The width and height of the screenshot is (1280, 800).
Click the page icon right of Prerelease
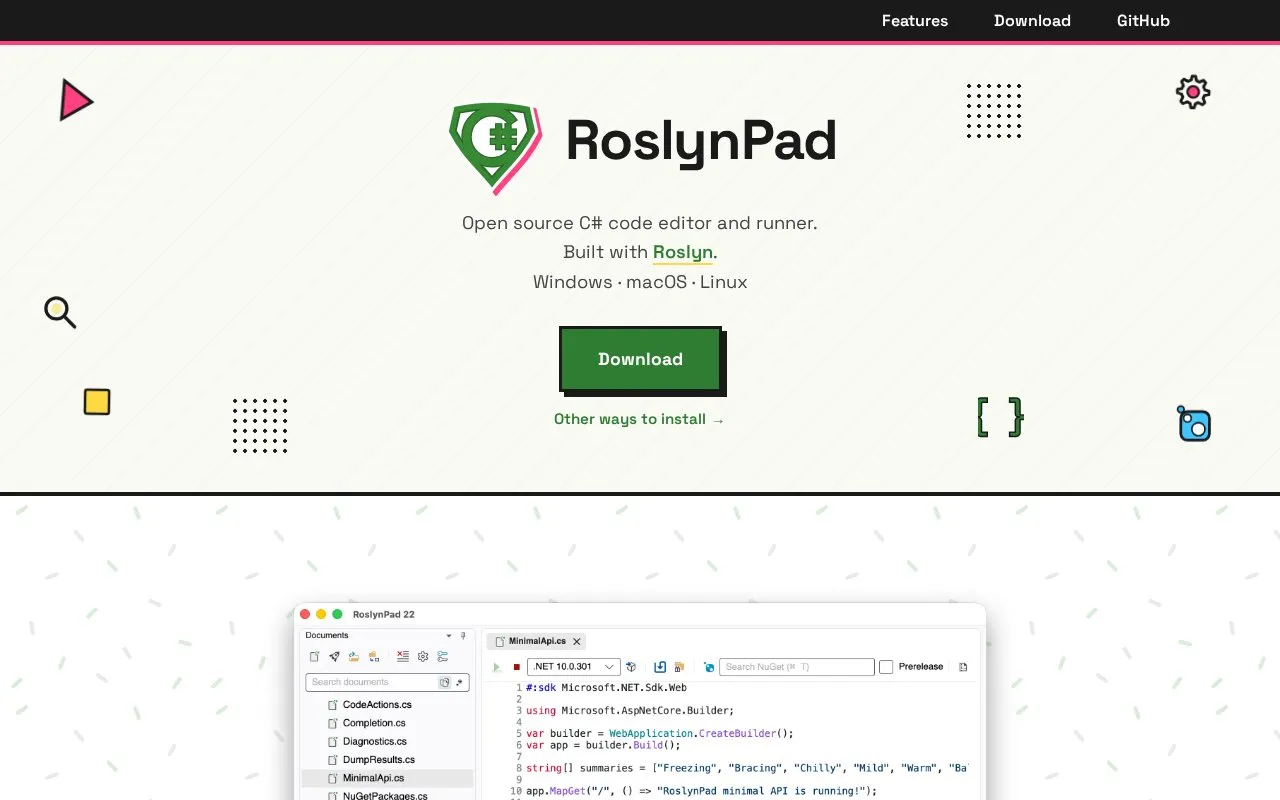pos(963,667)
